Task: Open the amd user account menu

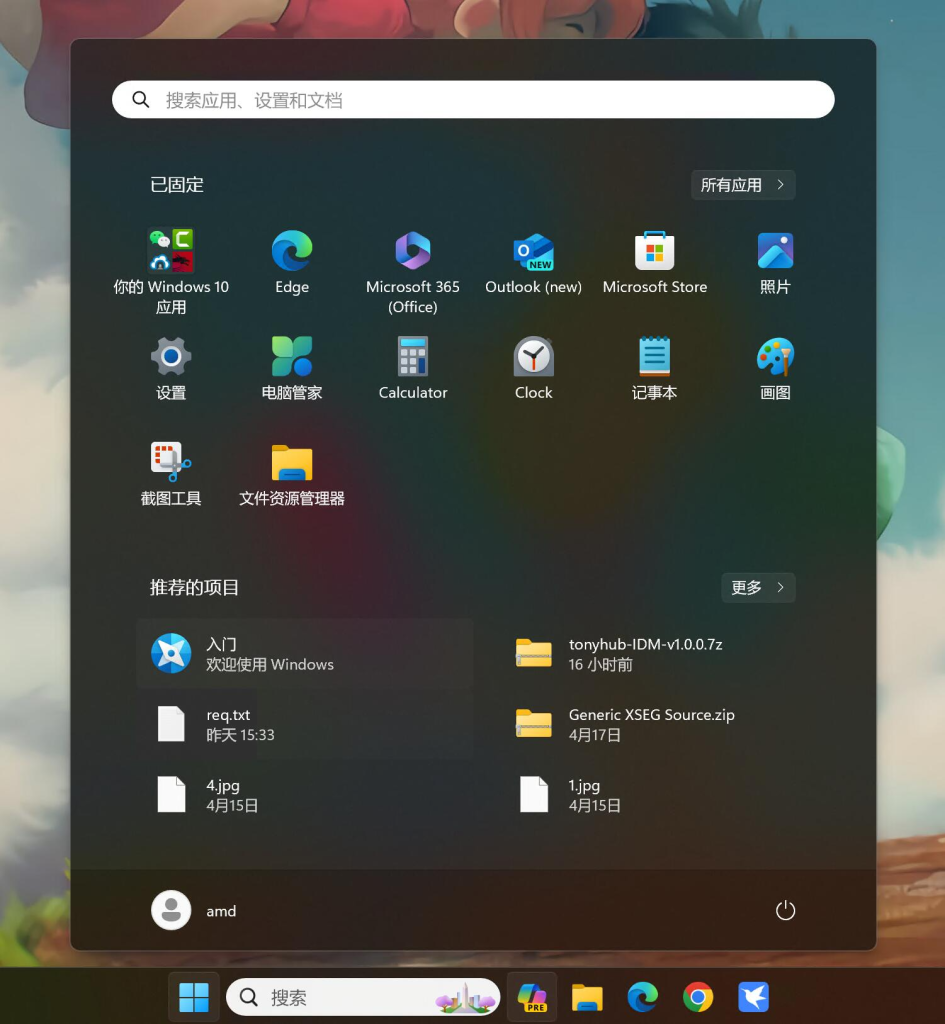Action: (x=194, y=910)
